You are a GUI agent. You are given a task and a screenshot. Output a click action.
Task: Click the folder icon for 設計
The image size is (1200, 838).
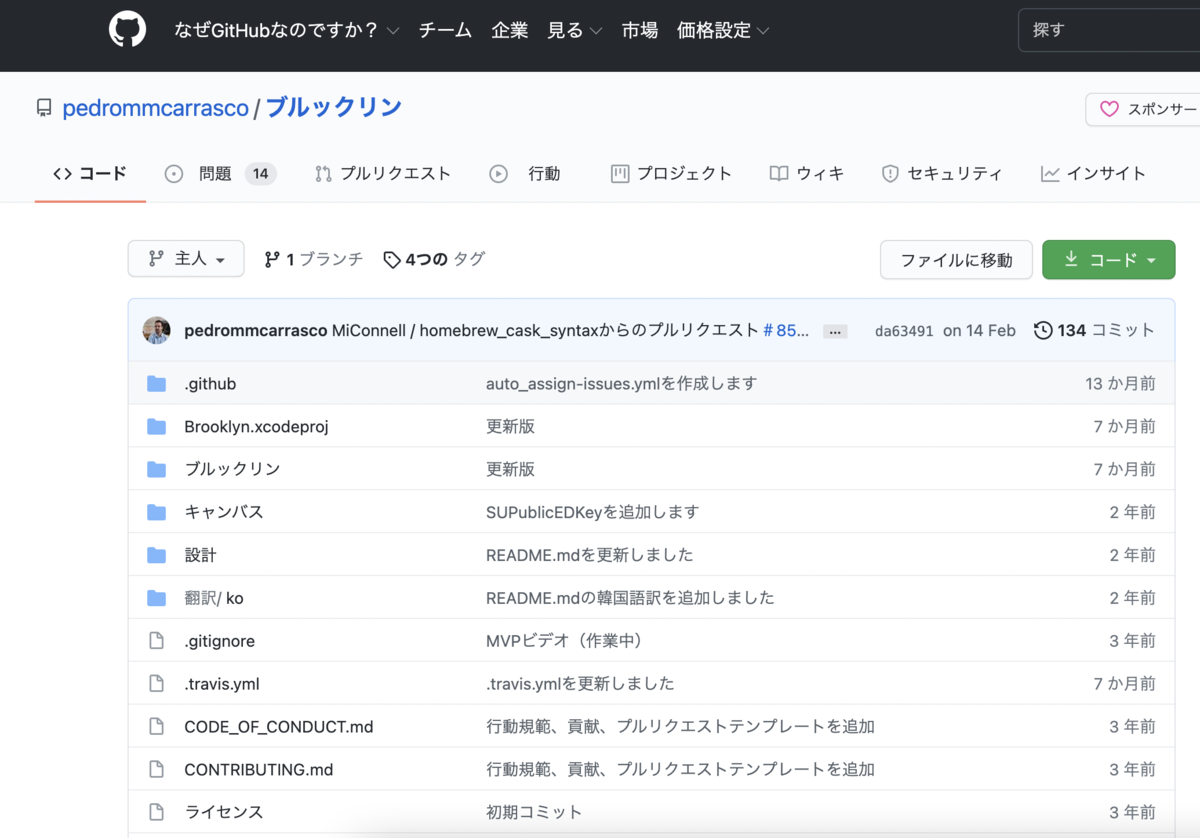point(156,555)
